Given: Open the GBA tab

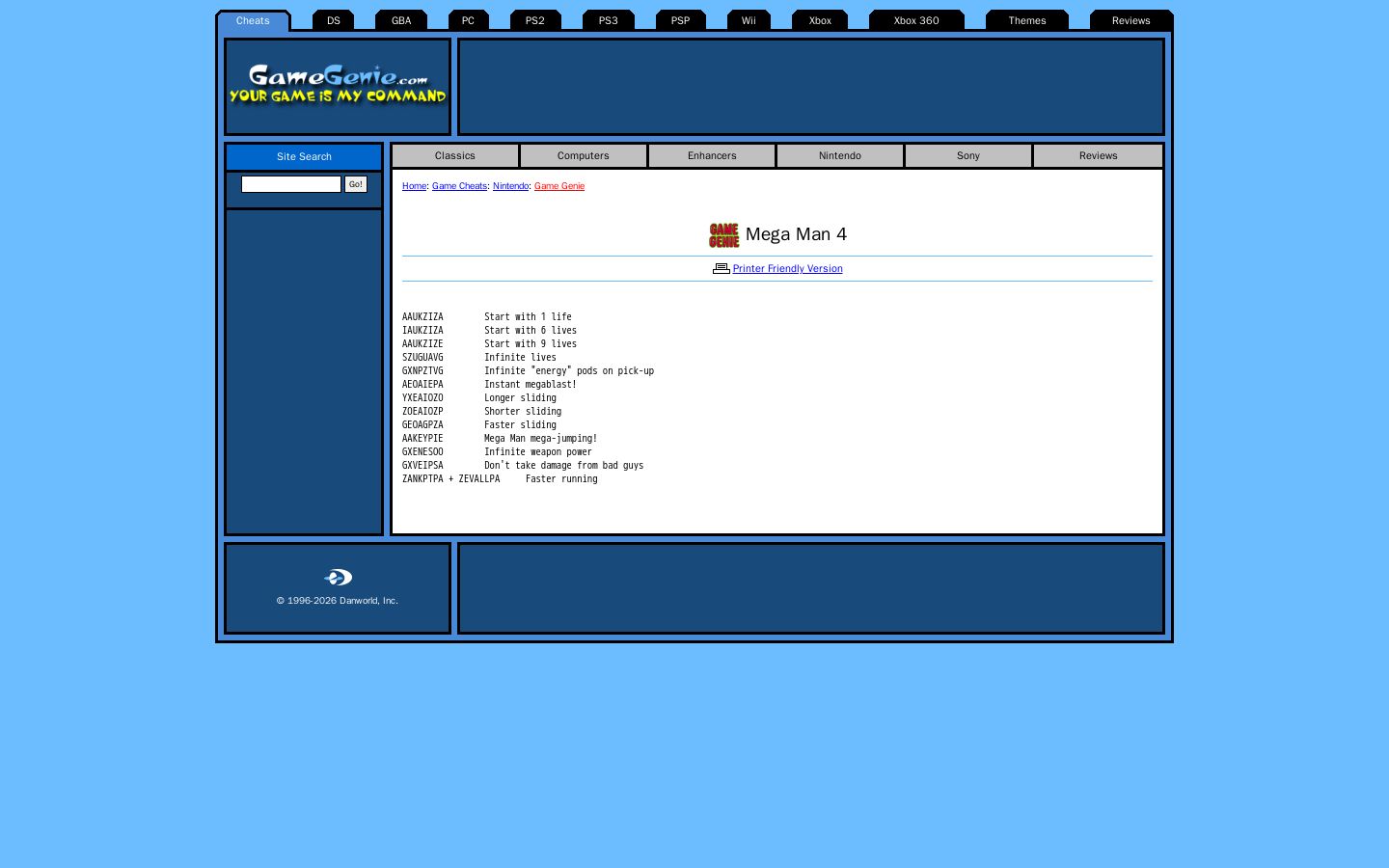Looking at the screenshot, I should click(401, 21).
